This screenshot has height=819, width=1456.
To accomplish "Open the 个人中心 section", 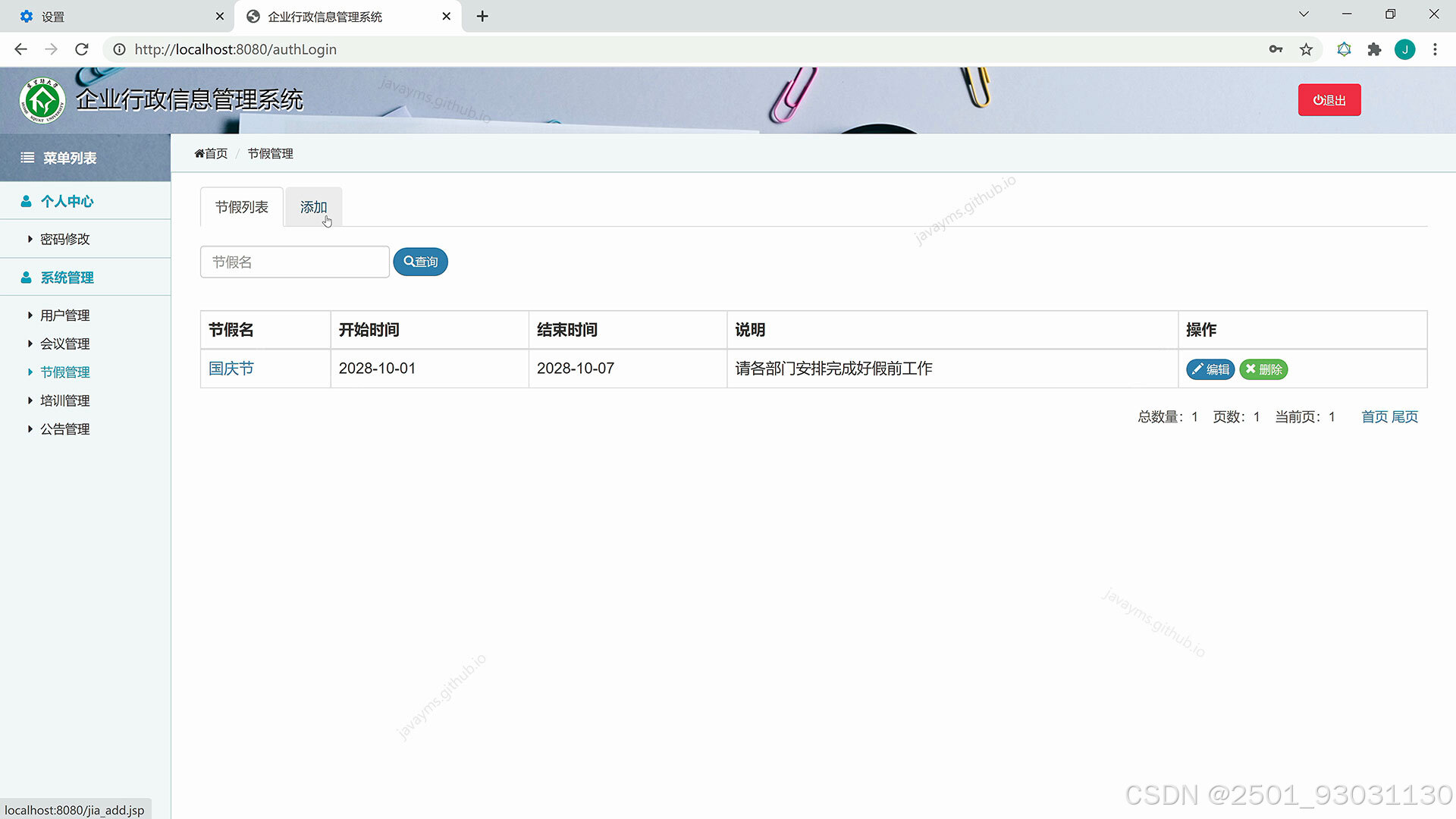I will click(x=67, y=201).
